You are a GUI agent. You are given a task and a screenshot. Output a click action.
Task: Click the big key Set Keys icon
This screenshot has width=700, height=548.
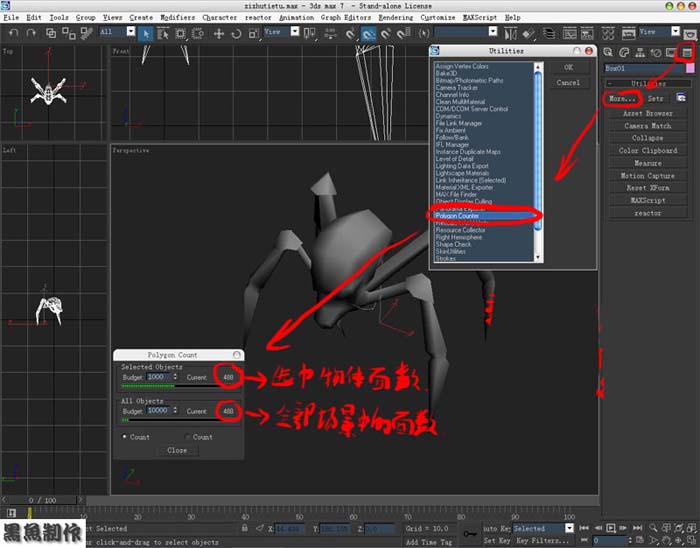(x=470, y=534)
